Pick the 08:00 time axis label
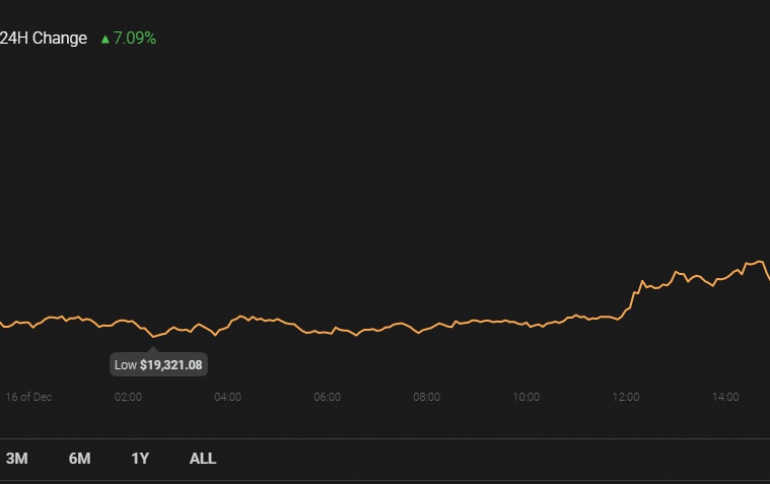770x484 pixels. click(427, 397)
